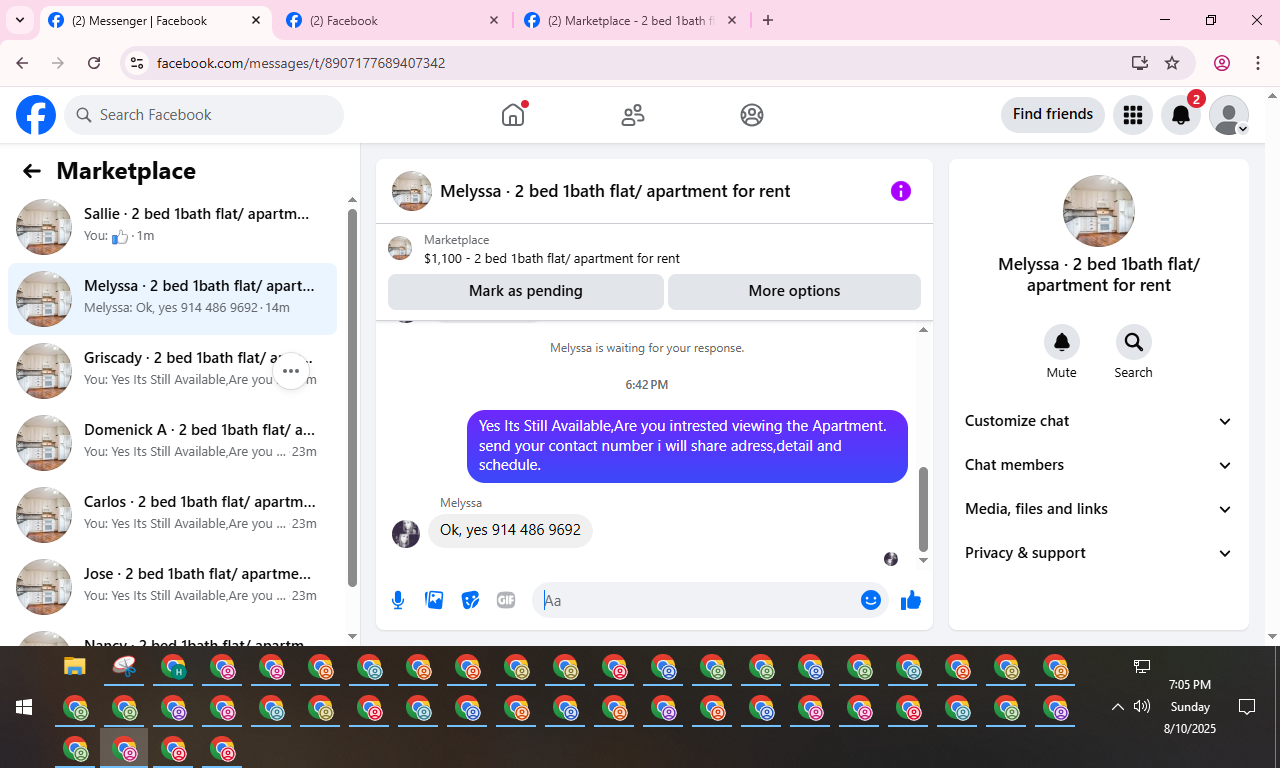Image resolution: width=1280 pixels, height=768 pixels.
Task: Search in conversation magnifier icon
Action: pos(1134,342)
